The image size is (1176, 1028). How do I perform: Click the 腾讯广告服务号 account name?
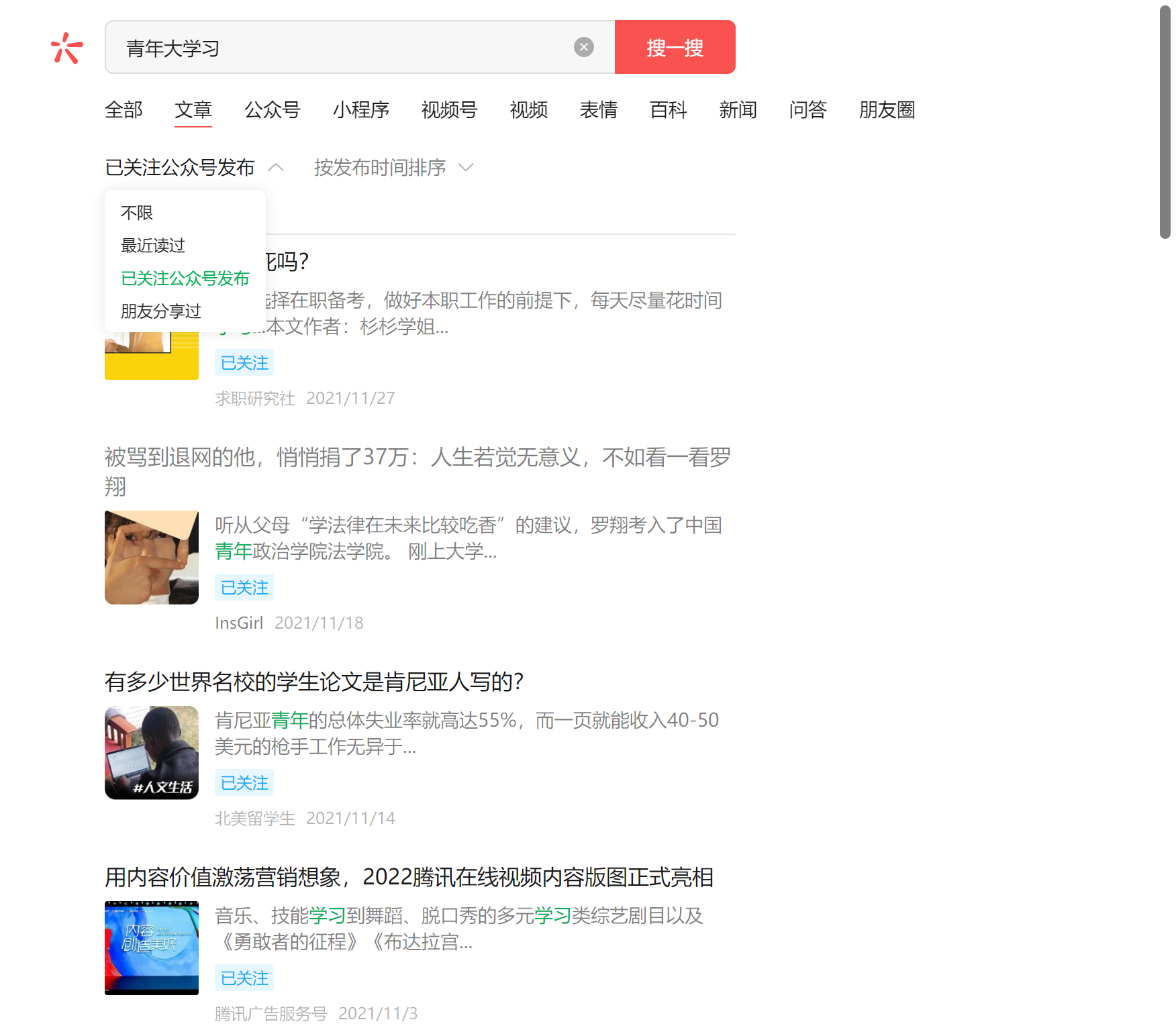point(271,1014)
